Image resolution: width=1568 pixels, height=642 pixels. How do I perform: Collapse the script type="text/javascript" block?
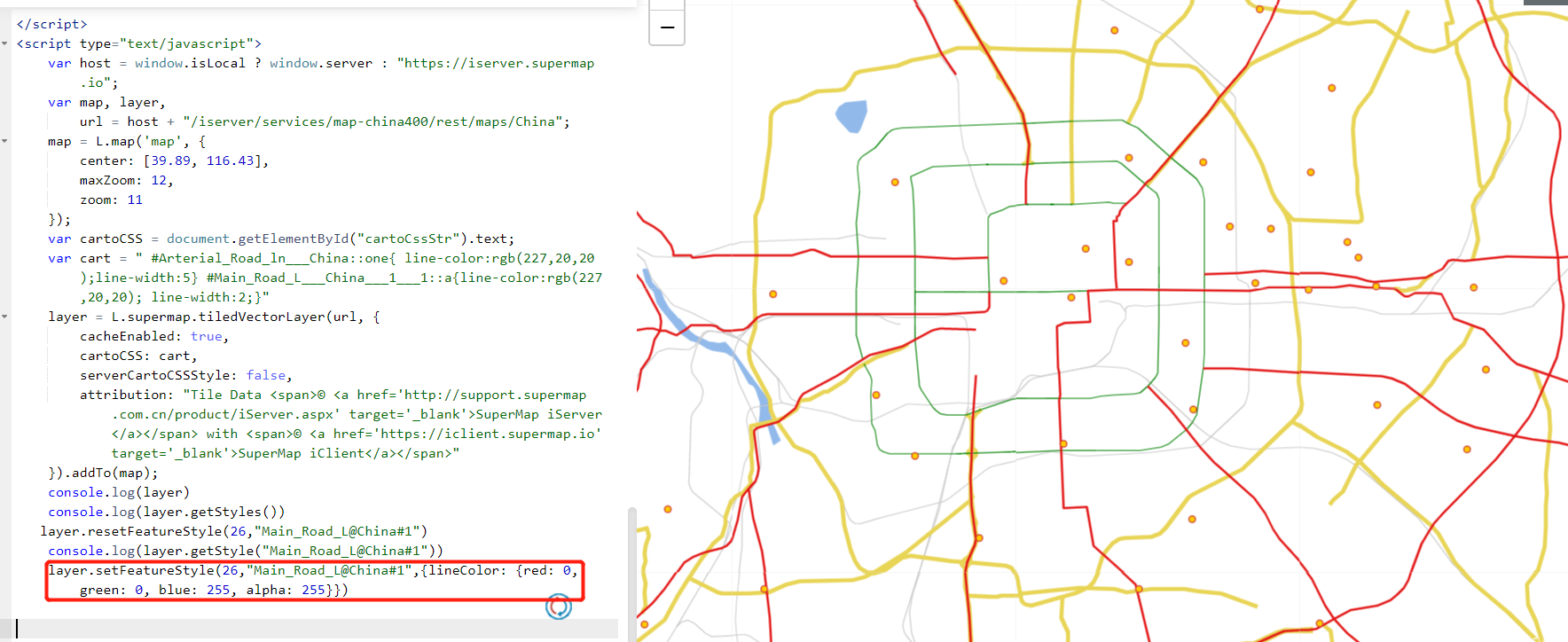(5, 43)
